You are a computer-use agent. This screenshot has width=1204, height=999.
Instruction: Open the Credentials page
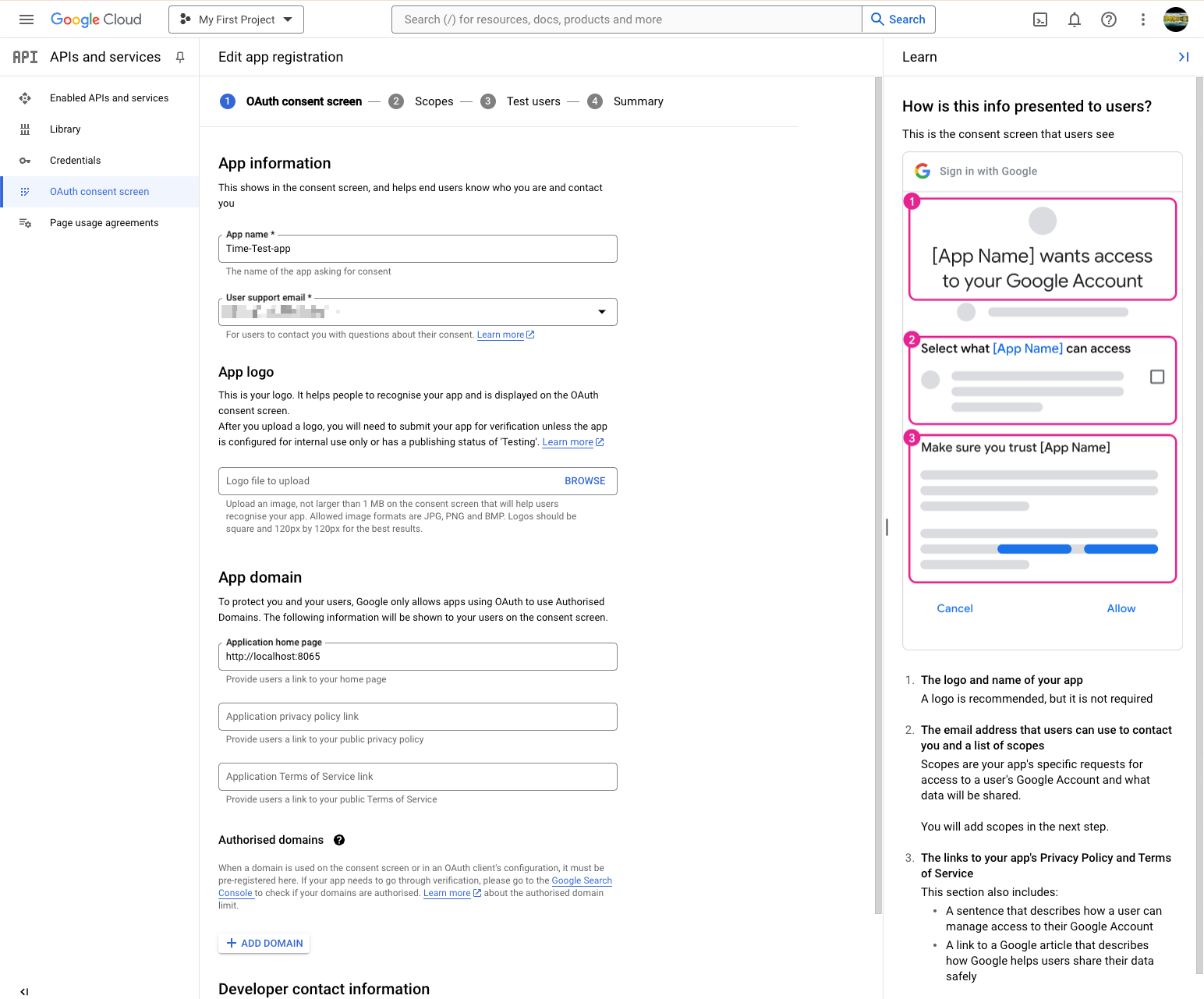pyautogui.click(x=75, y=161)
